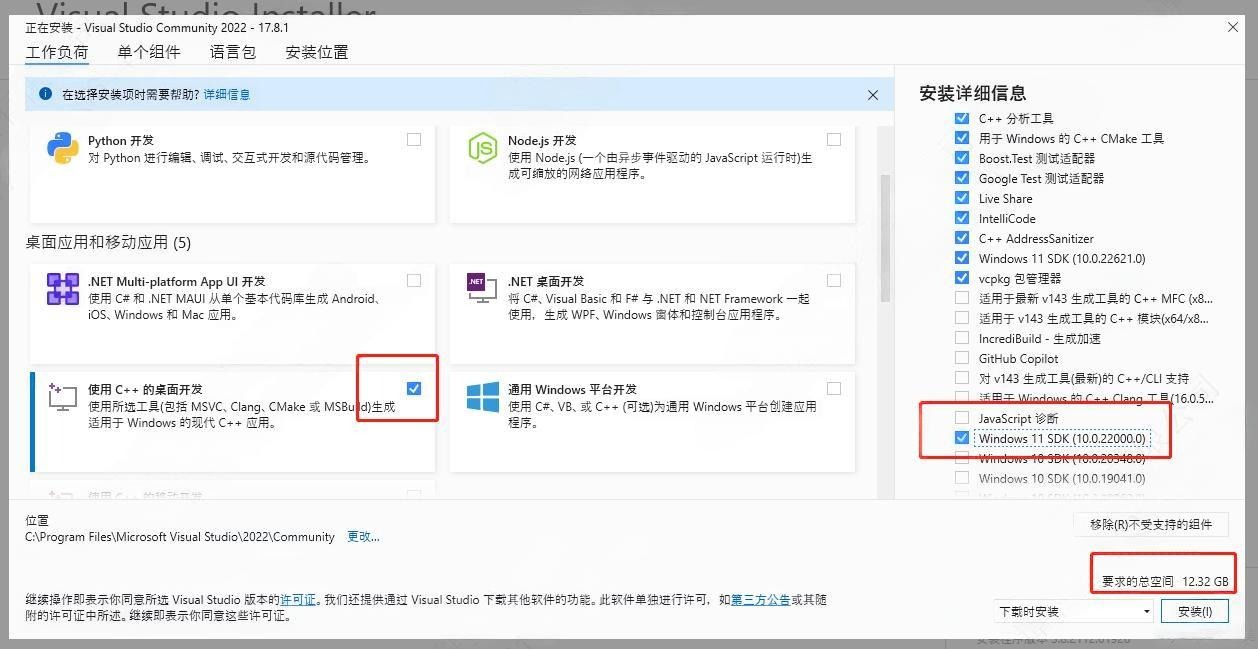
Task: Uncheck the Live Share component
Action: [962, 198]
